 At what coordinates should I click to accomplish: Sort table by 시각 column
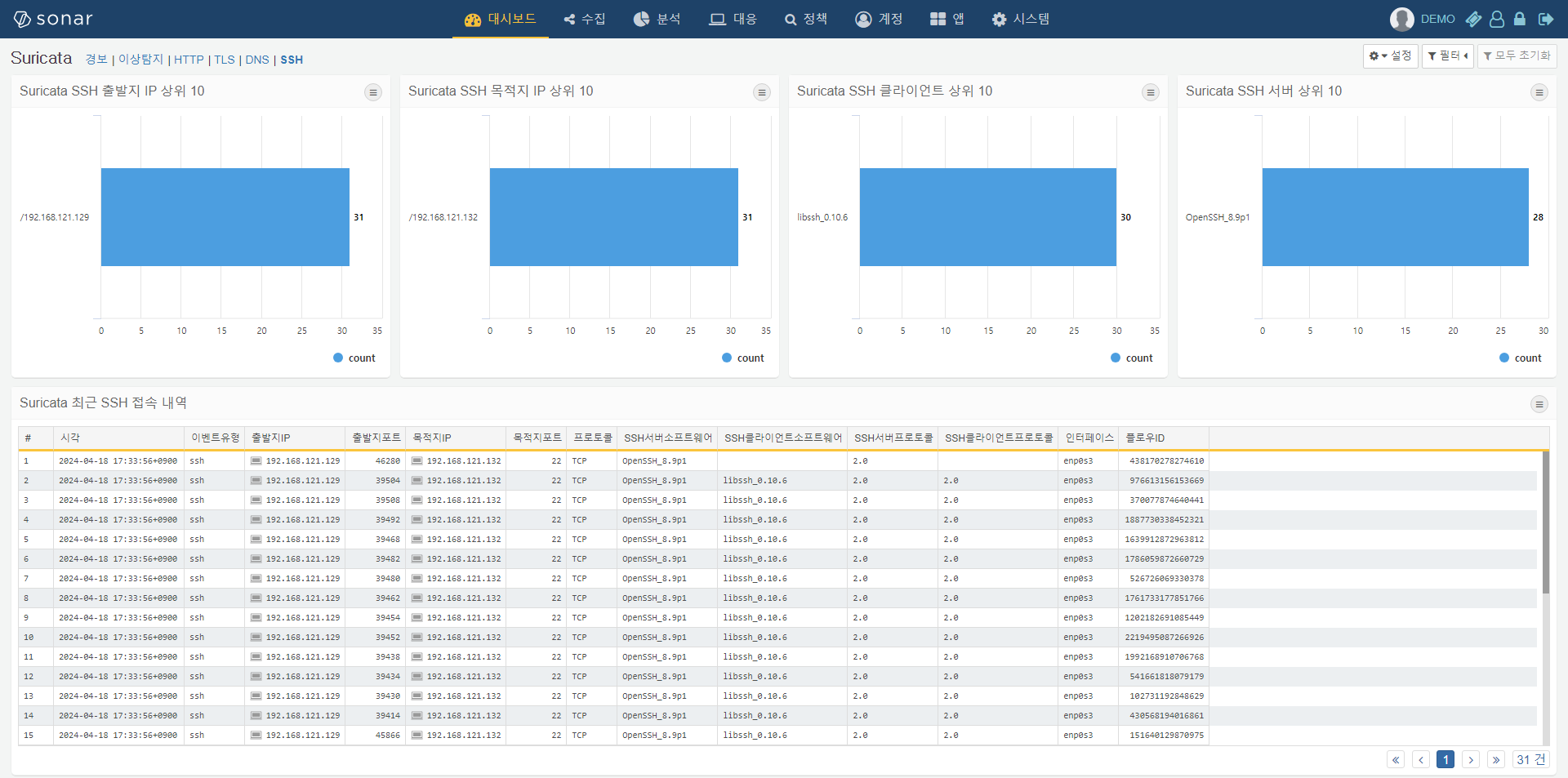119,438
